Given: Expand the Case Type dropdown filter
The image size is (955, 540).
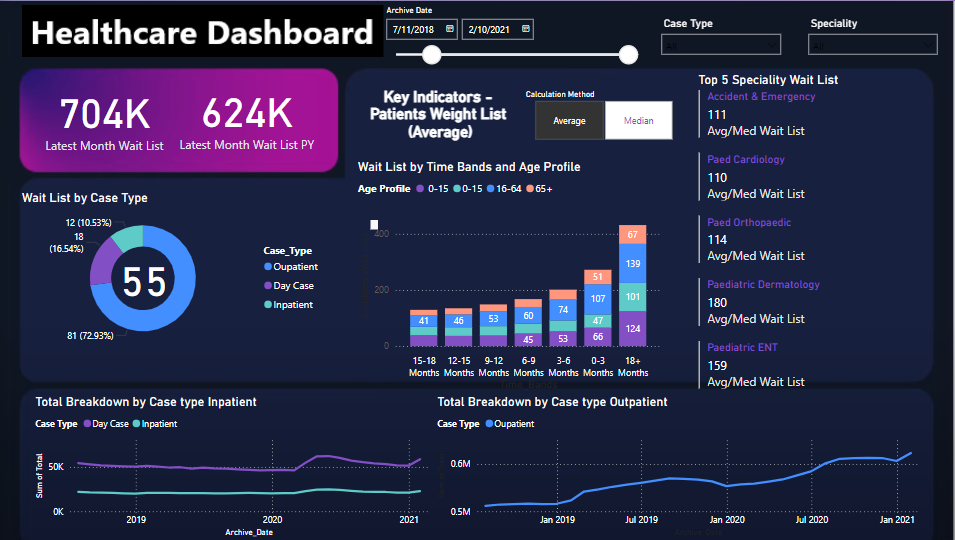Looking at the screenshot, I should coord(721,45).
